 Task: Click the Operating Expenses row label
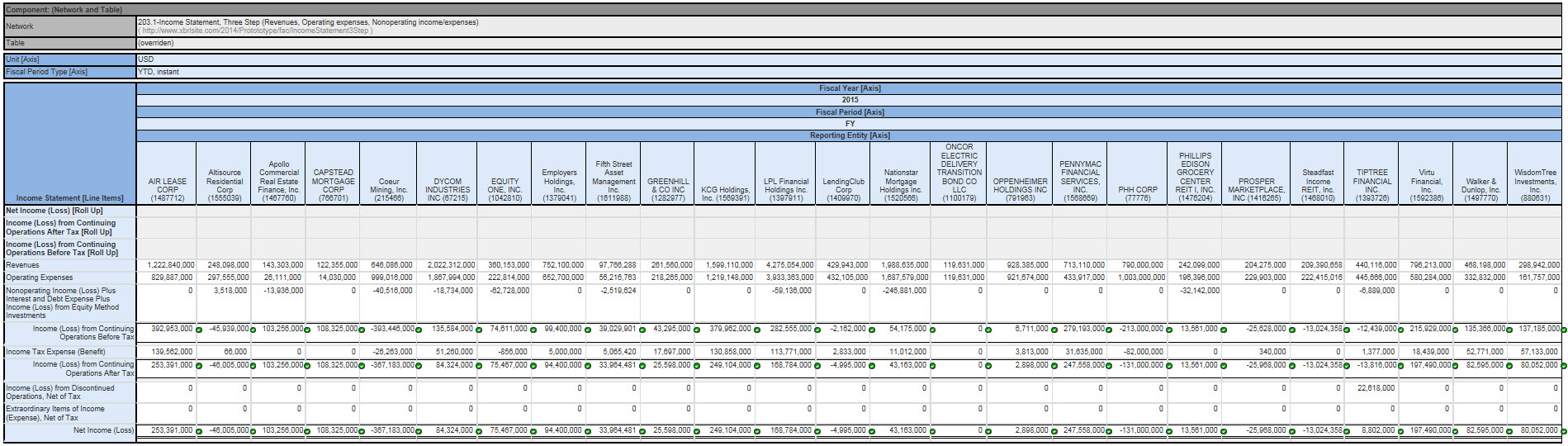click(40, 278)
